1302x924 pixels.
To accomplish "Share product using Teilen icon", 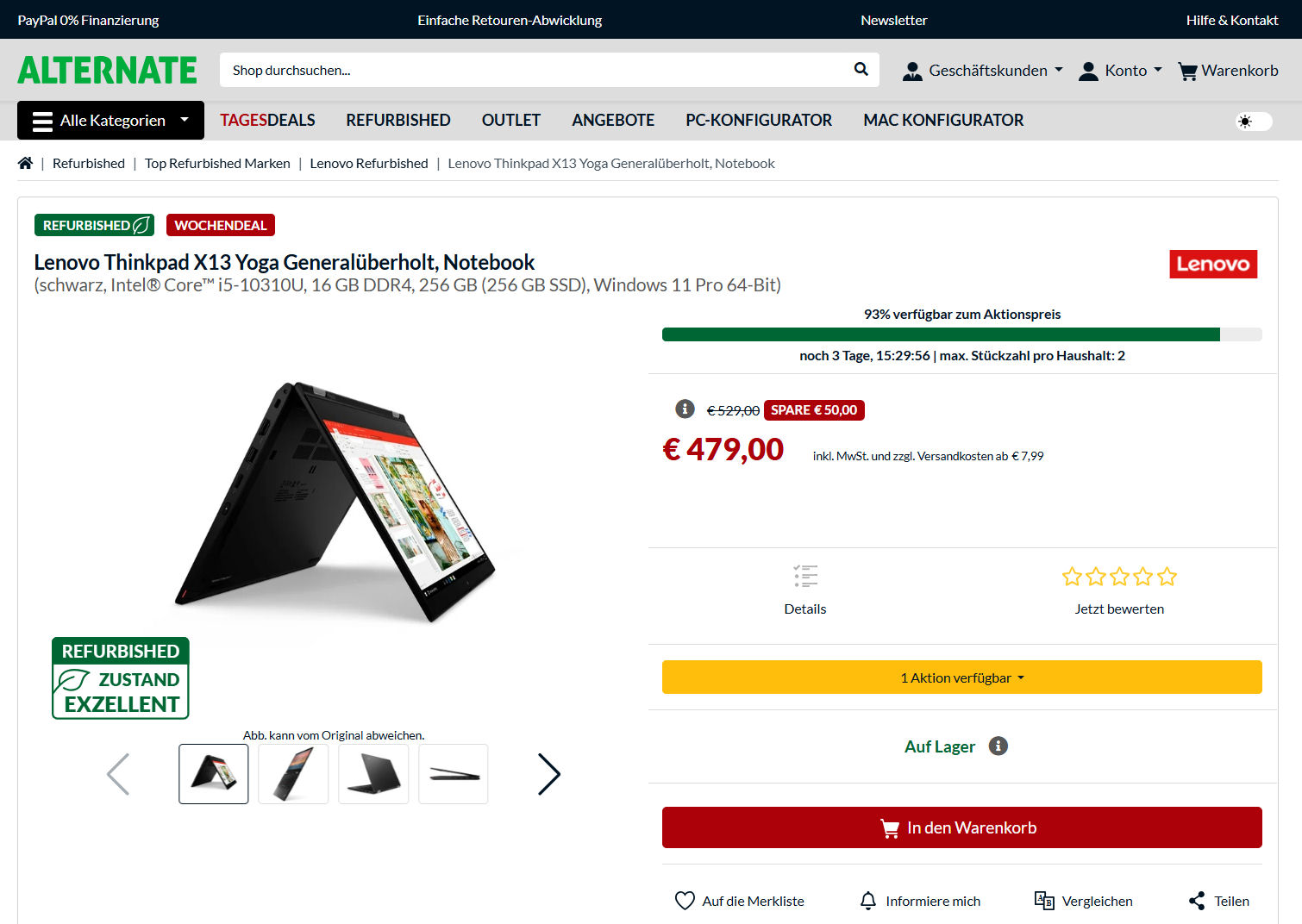I will click(1197, 901).
